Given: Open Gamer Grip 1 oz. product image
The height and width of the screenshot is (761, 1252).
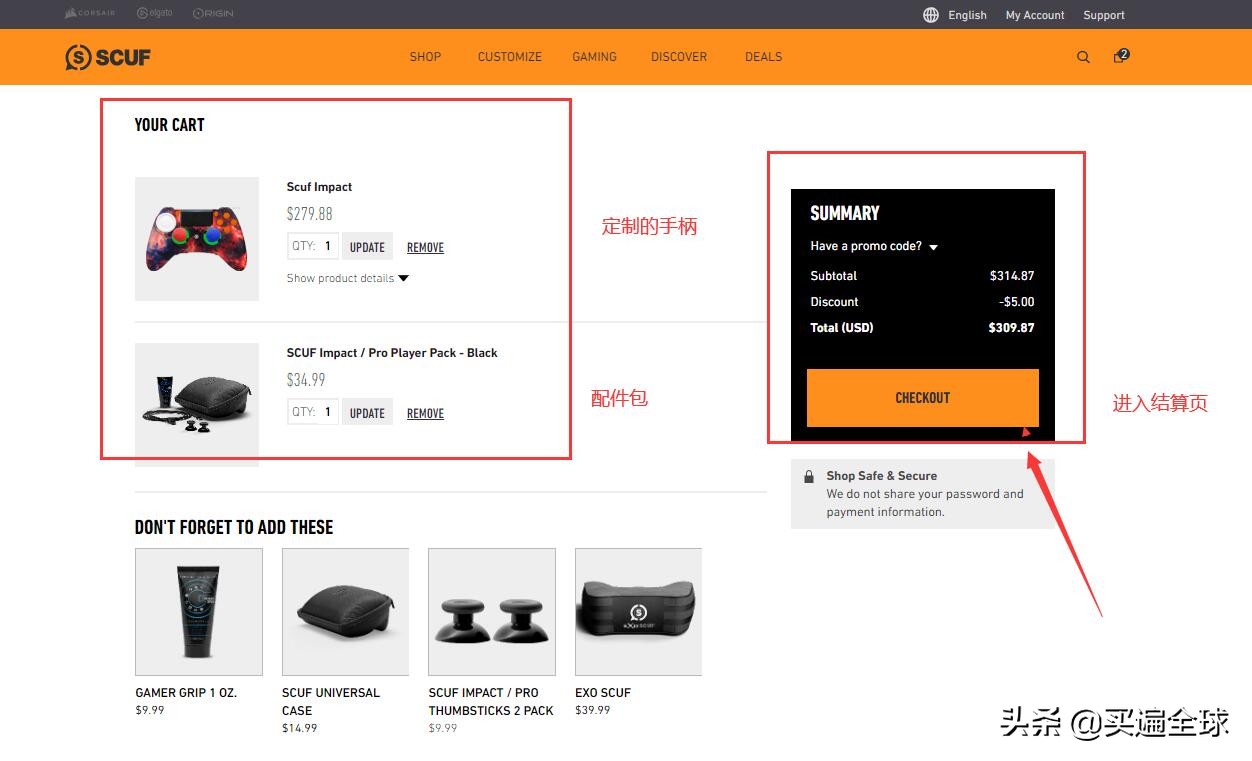Looking at the screenshot, I should pos(199,612).
